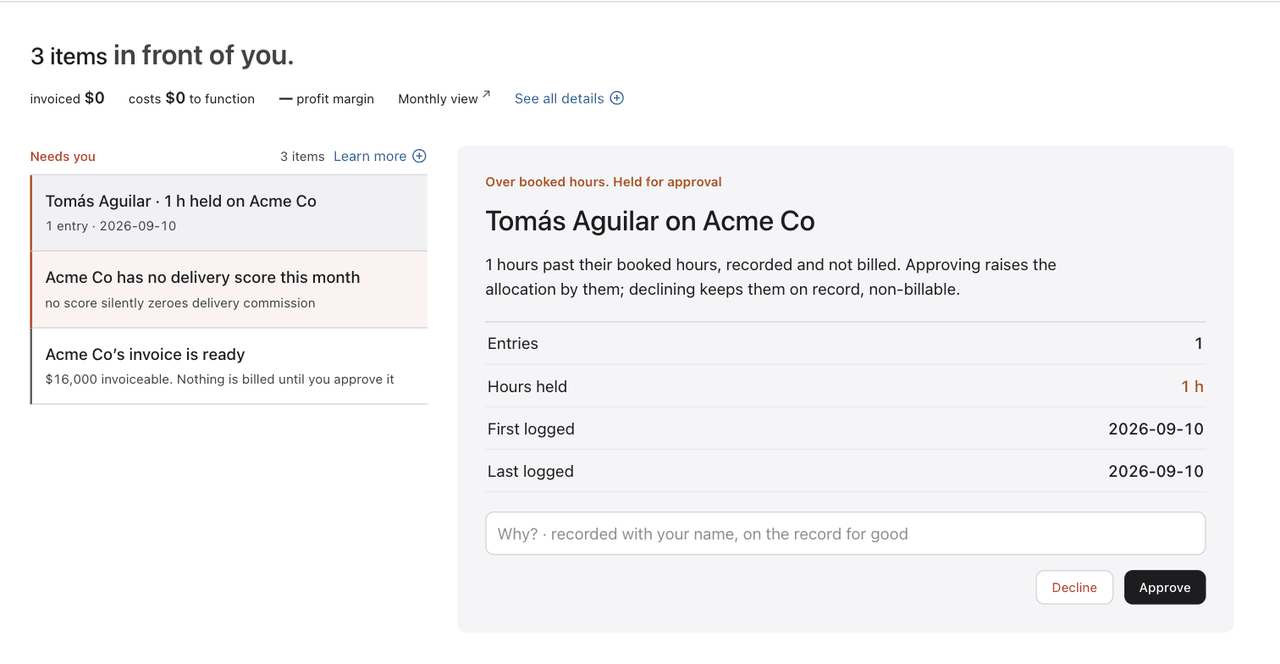Click the Needs you heading

(63, 156)
